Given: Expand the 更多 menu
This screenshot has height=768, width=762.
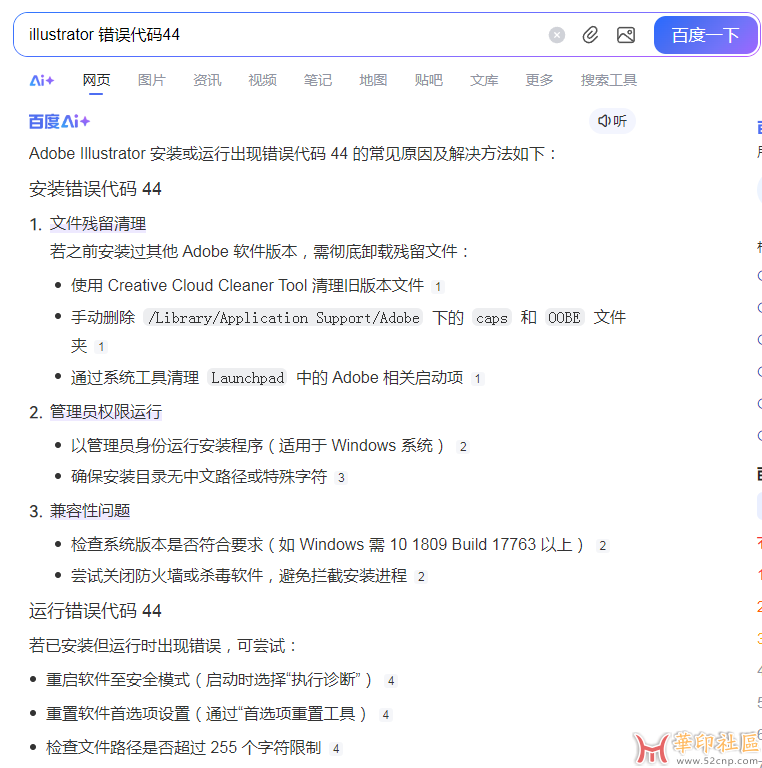Looking at the screenshot, I should click(x=539, y=80).
